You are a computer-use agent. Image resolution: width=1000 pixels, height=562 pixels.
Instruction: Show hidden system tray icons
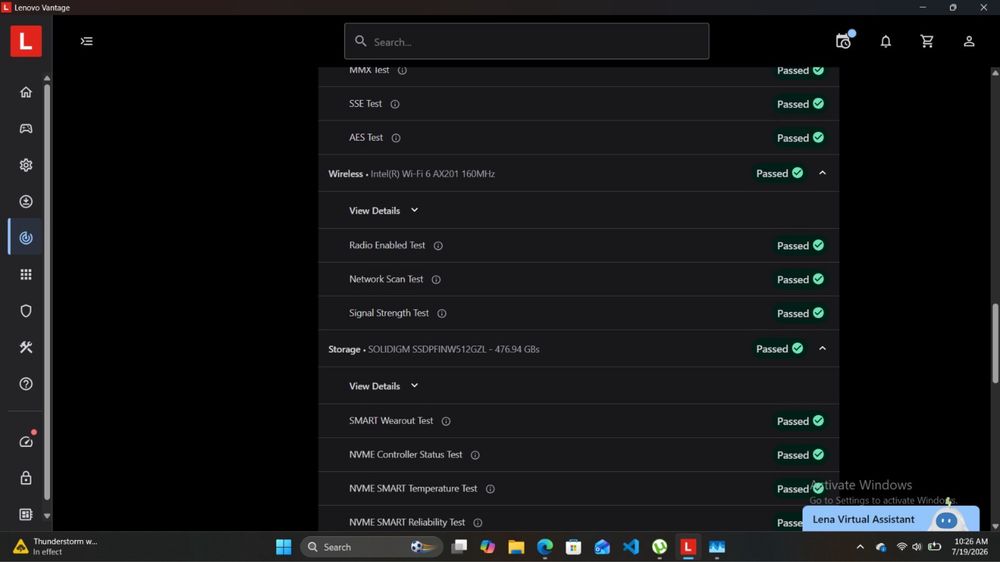[x=860, y=547]
